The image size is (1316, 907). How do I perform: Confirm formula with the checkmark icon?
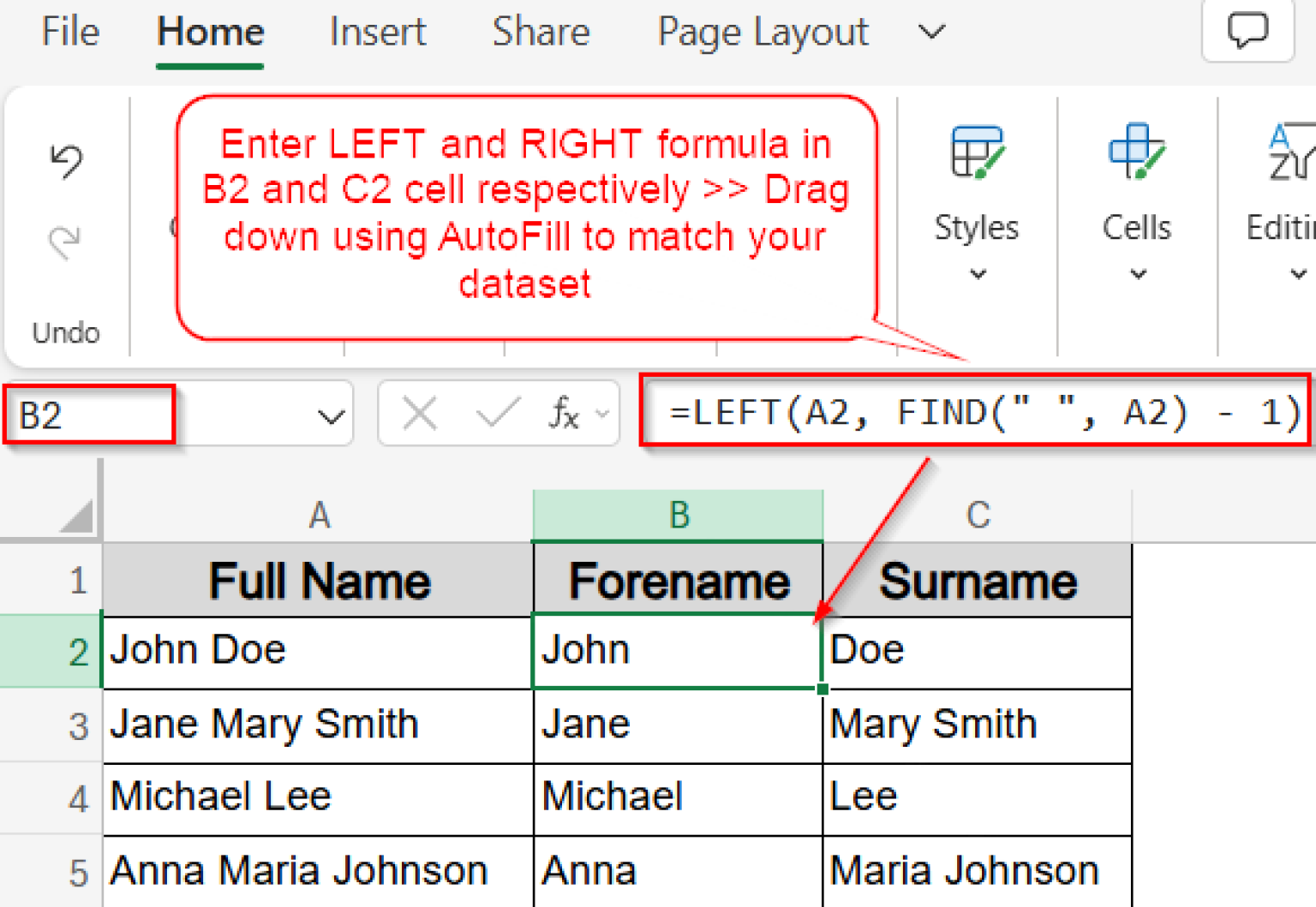coord(495,414)
